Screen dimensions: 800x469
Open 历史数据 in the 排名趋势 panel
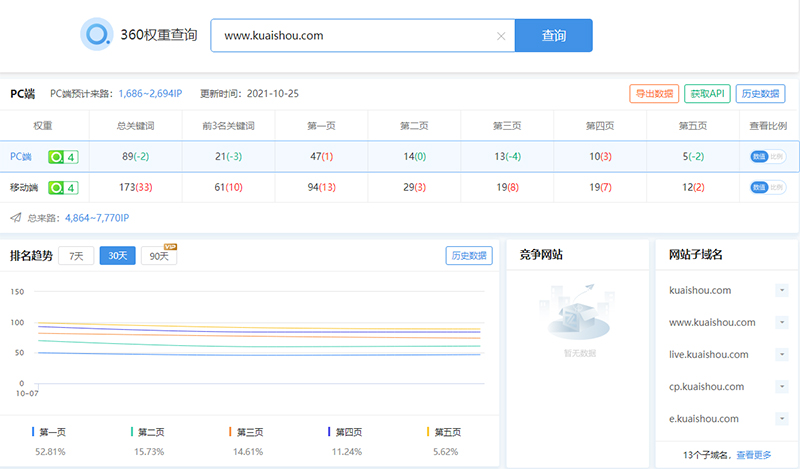pyautogui.click(x=469, y=256)
